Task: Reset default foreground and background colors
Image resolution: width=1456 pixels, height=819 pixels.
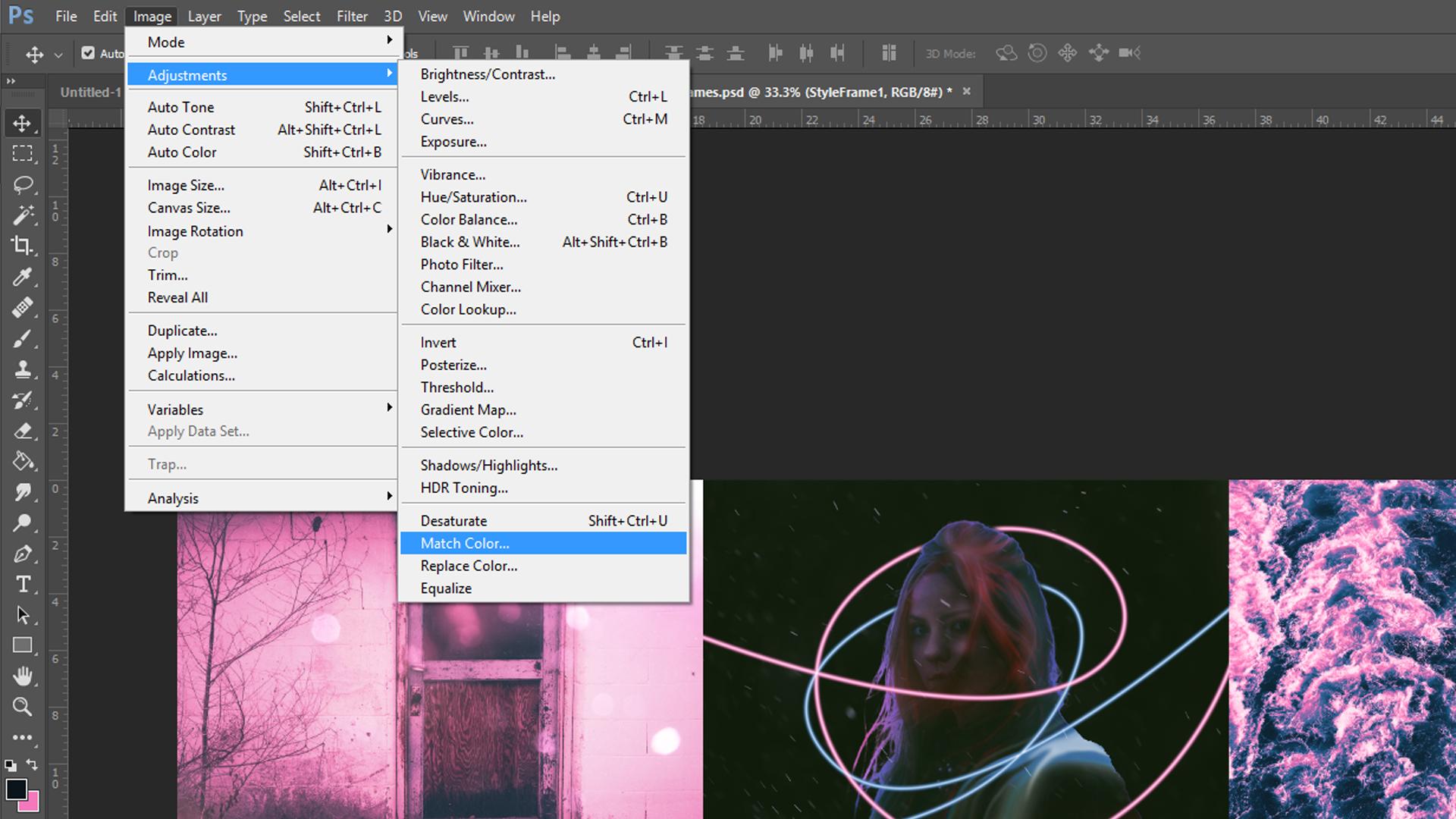Action: point(10,766)
